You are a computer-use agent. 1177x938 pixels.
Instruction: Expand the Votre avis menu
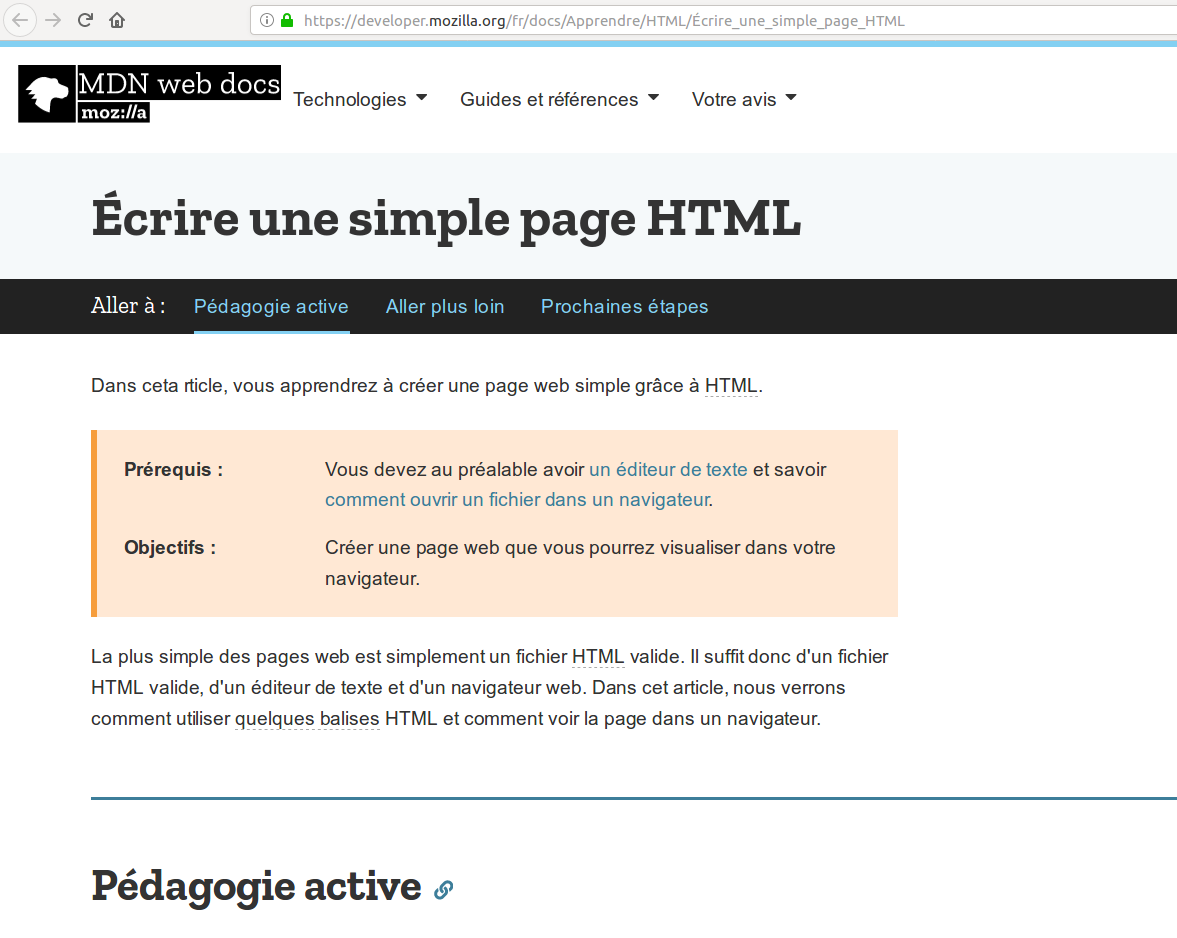pyautogui.click(x=744, y=99)
